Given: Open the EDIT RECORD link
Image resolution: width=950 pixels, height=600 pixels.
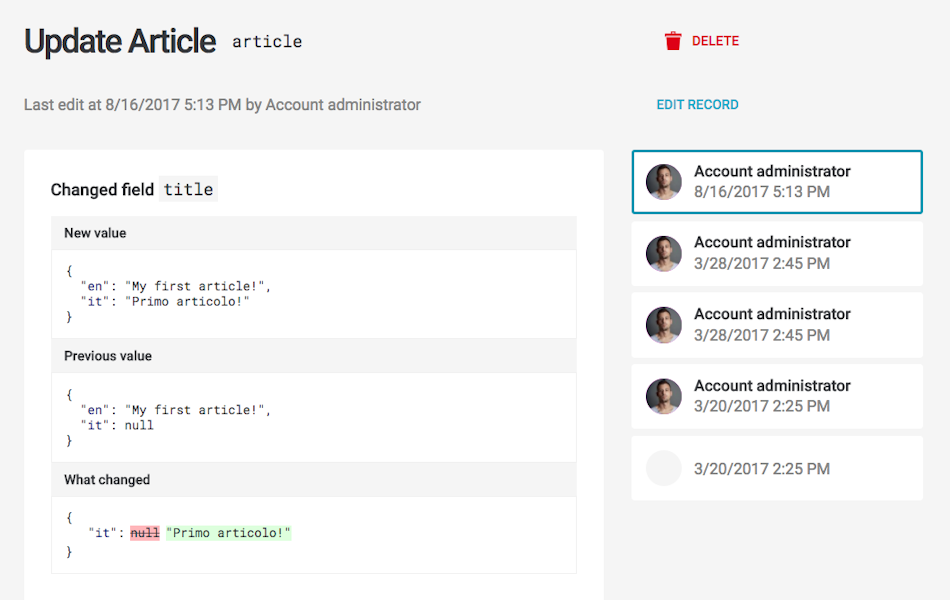Looking at the screenshot, I should (x=697, y=105).
